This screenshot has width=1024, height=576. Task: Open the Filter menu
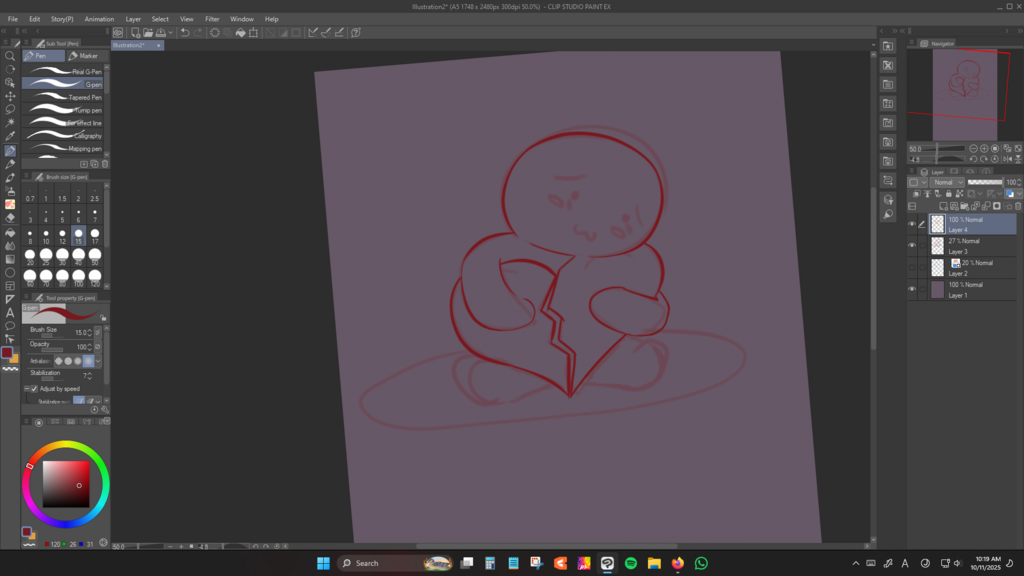tap(212, 19)
